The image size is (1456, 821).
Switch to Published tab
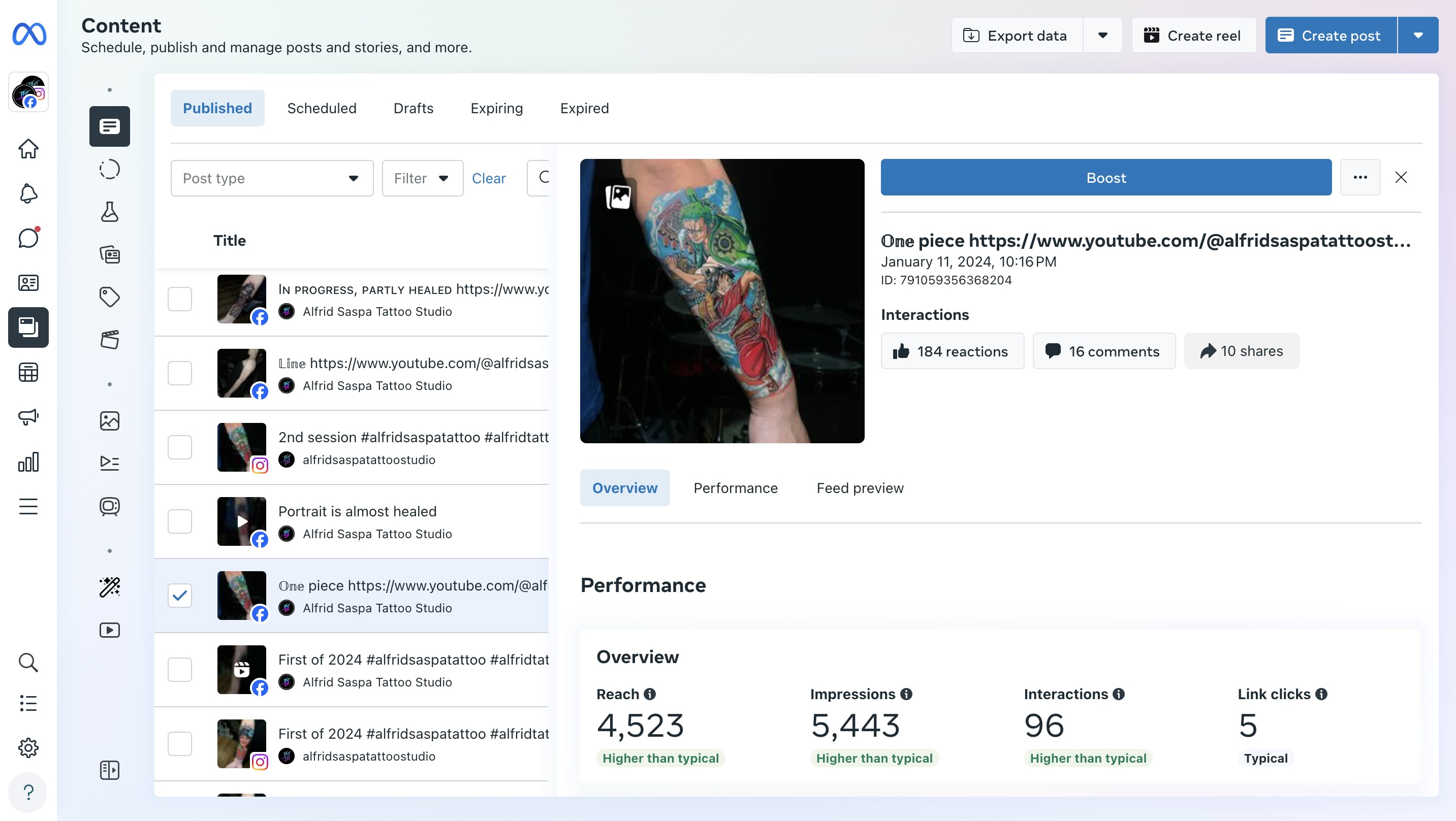click(x=217, y=108)
